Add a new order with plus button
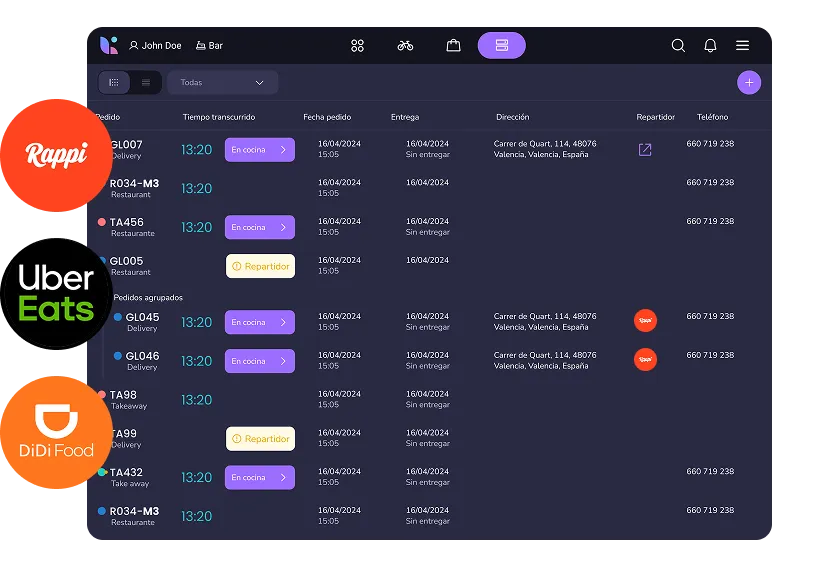 [749, 82]
